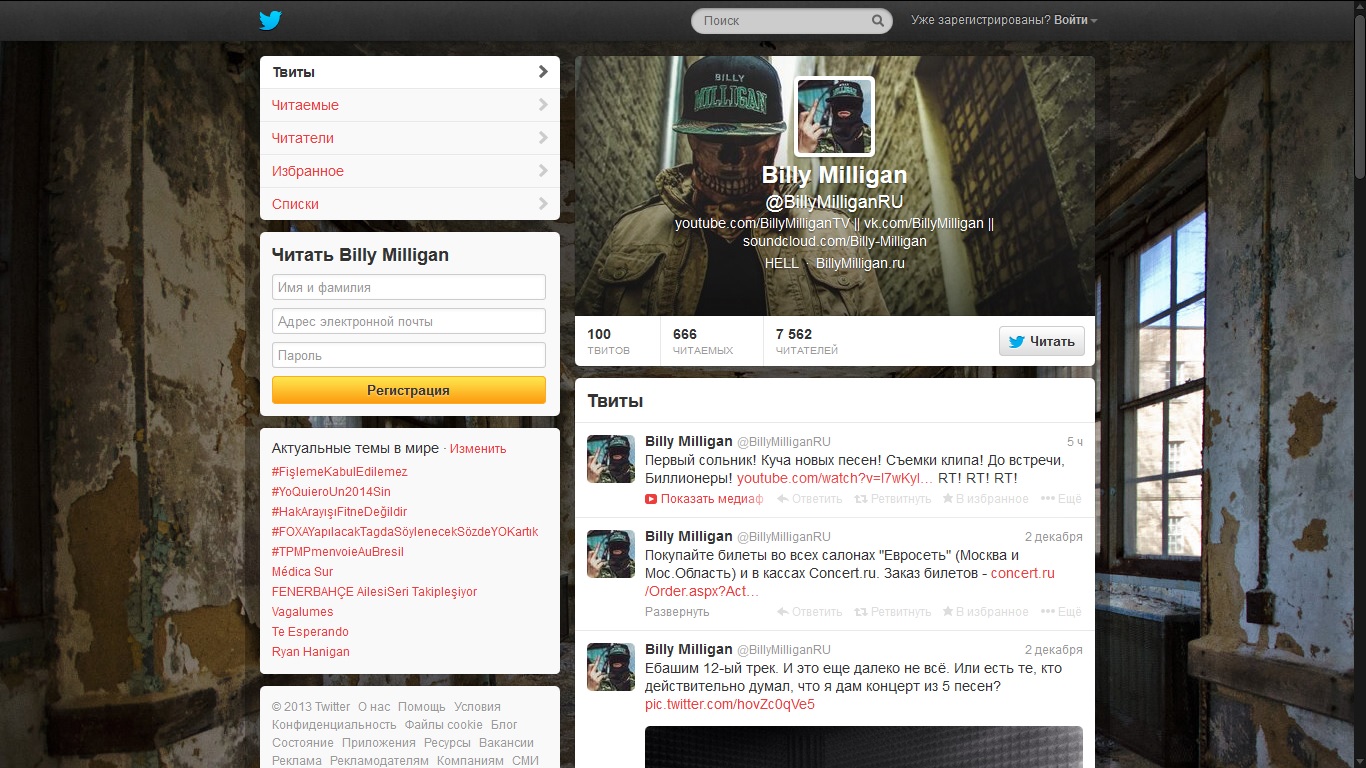1366x768 pixels.
Task: Open trend Te Esperando
Action: pyautogui.click(x=311, y=632)
